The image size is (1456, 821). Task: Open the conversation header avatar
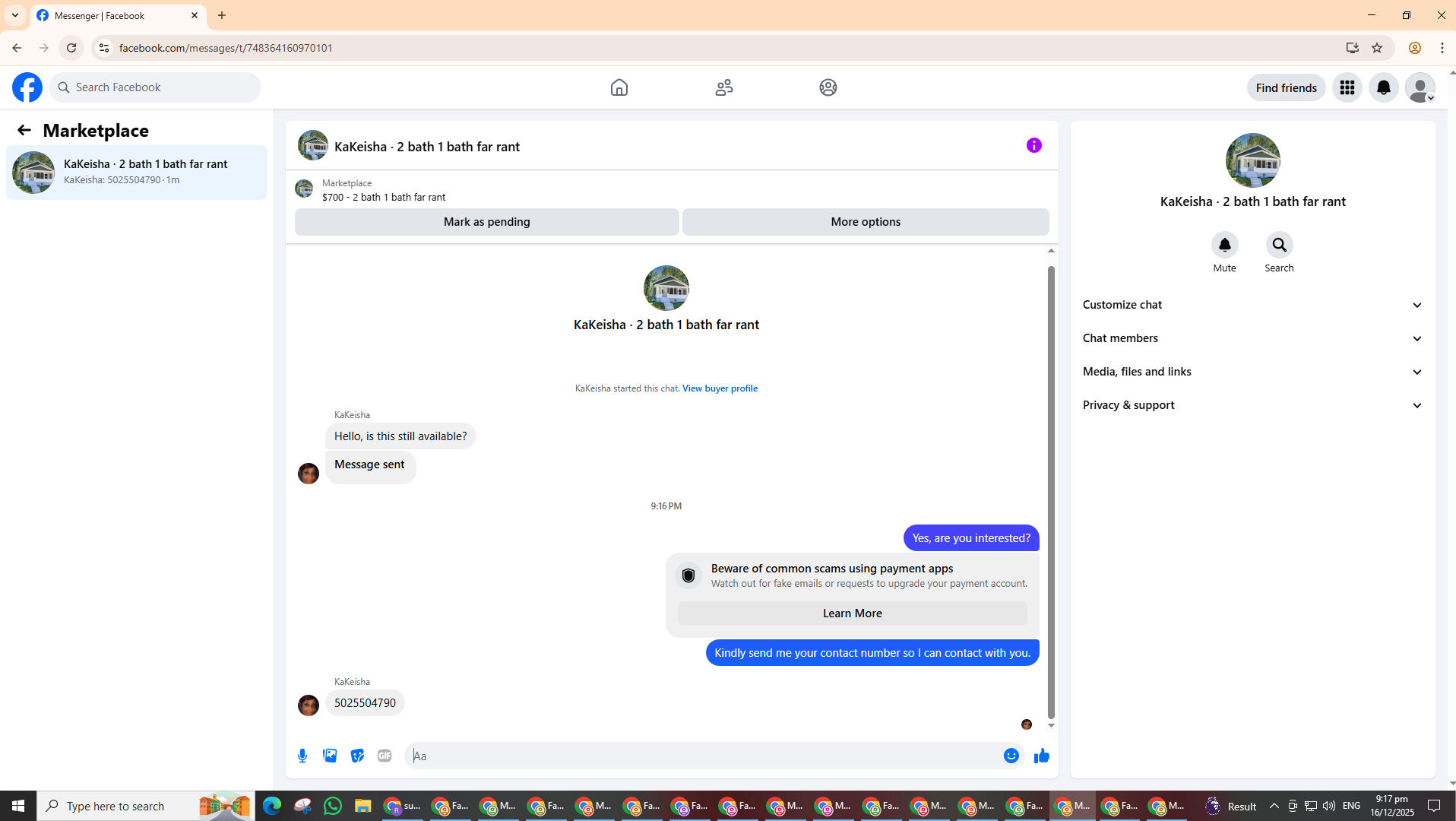click(x=313, y=145)
